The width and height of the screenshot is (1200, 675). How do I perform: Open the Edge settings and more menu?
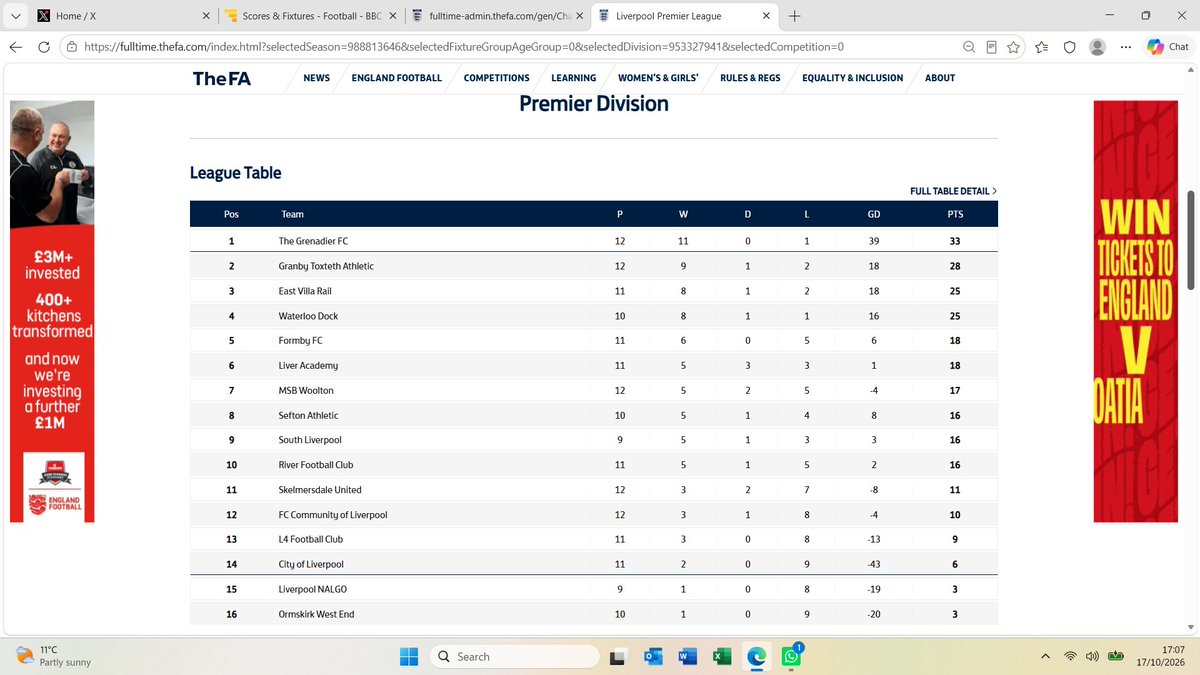pos(1126,47)
